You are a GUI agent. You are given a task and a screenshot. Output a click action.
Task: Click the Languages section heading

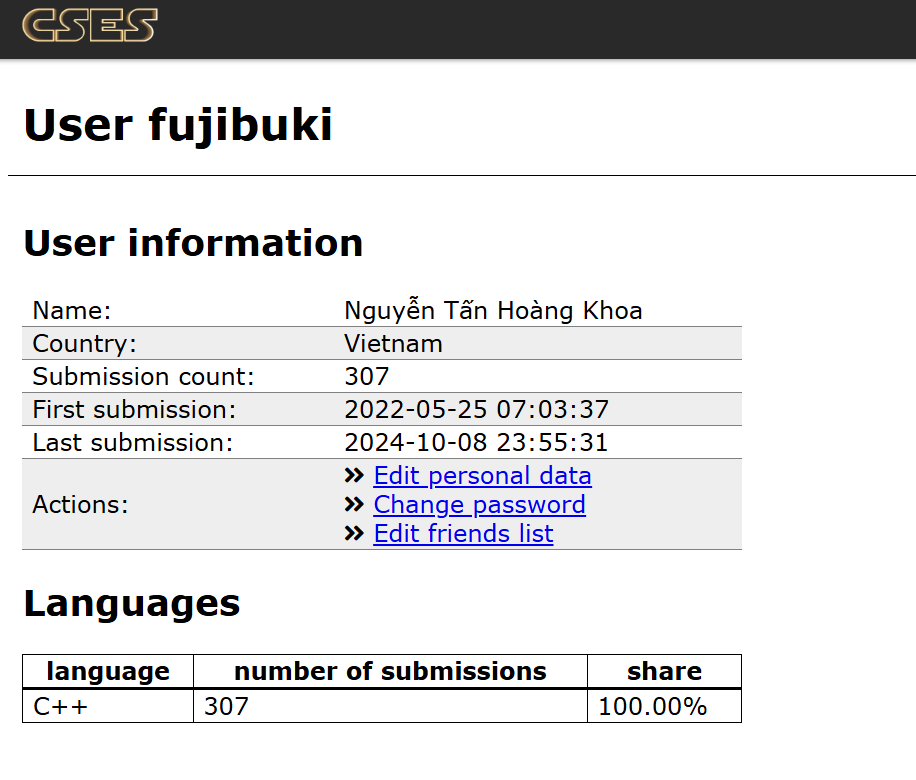coord(132,603)
